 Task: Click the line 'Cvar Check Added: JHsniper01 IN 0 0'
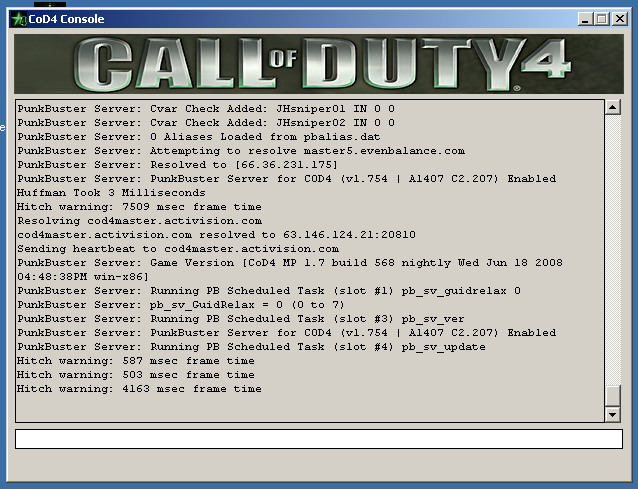point(206,109)
